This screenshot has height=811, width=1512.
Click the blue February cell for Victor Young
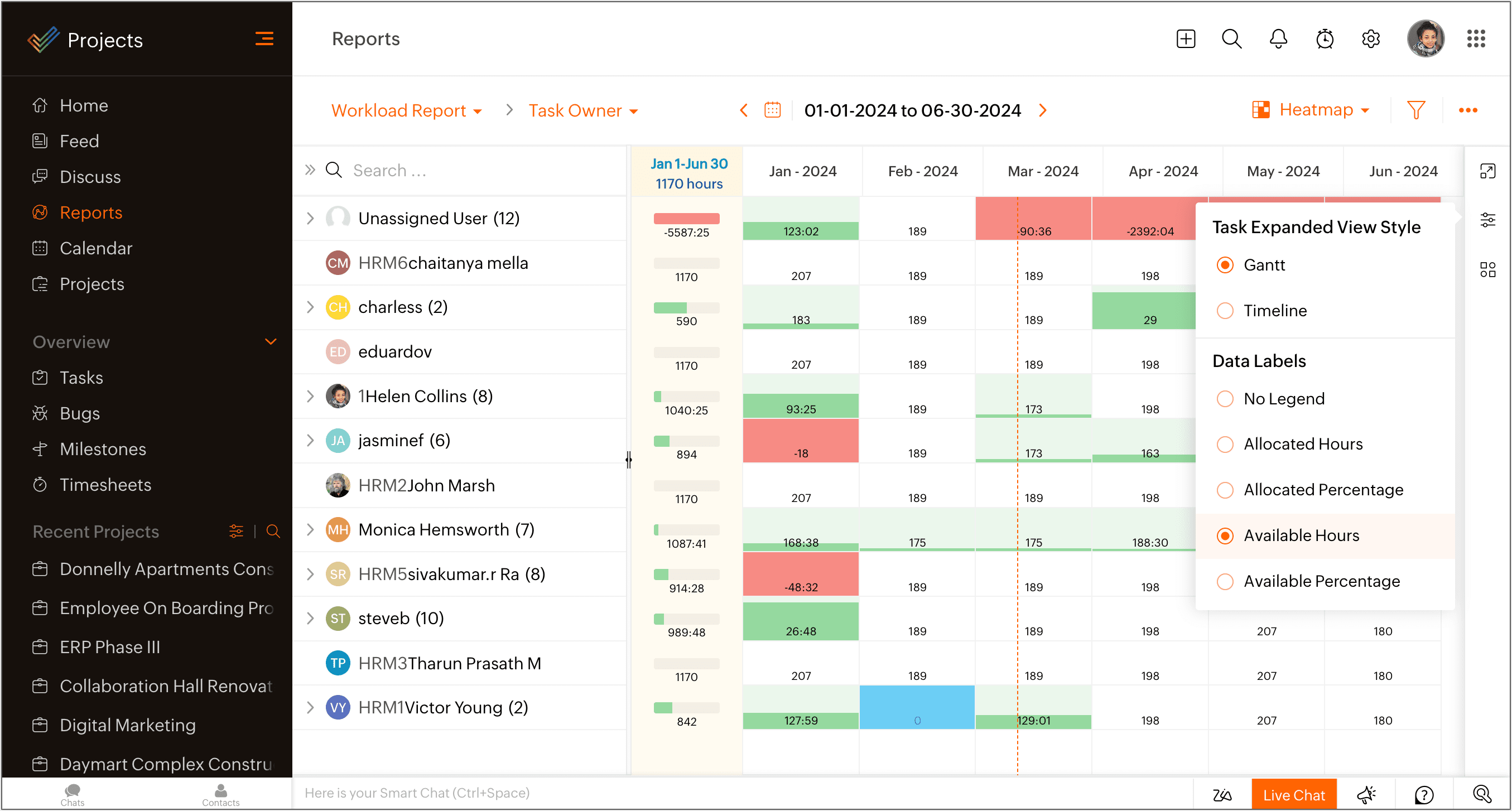[916, 707]
